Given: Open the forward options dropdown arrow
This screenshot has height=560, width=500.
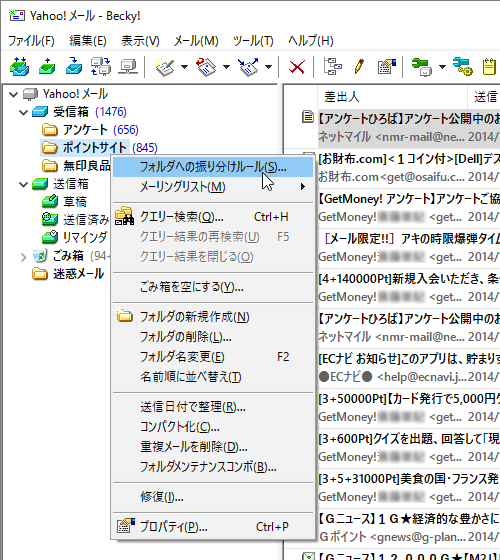Looking at the screenshot, I should coord(269,67).
